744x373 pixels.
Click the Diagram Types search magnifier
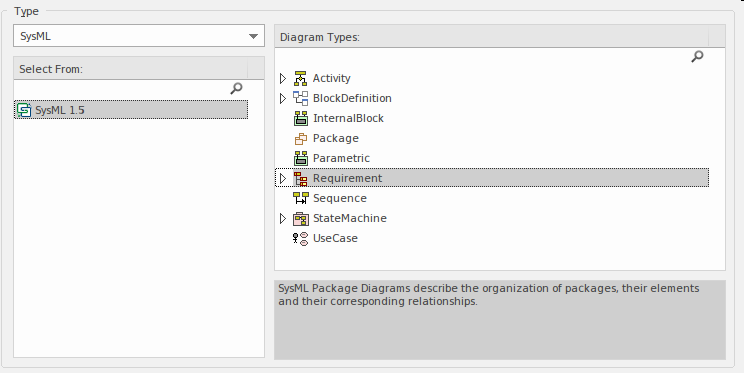[697, 56]
